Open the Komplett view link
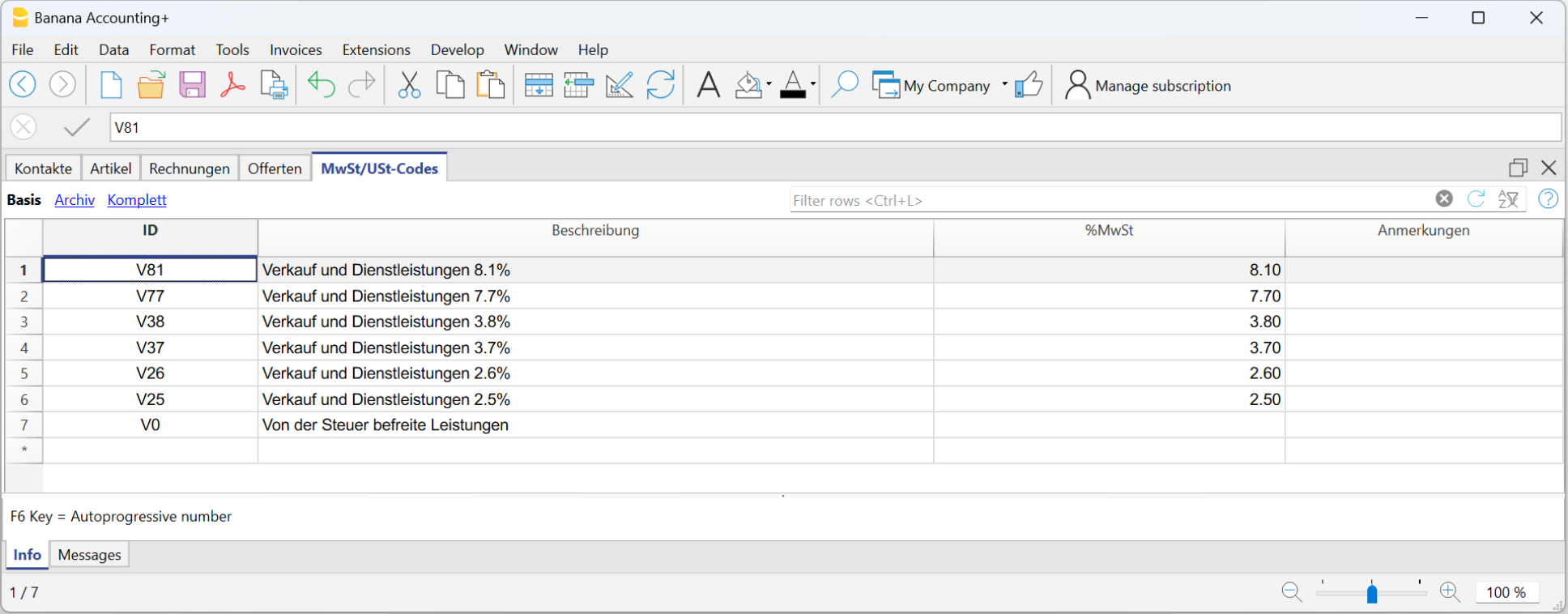 coord(137,199)
